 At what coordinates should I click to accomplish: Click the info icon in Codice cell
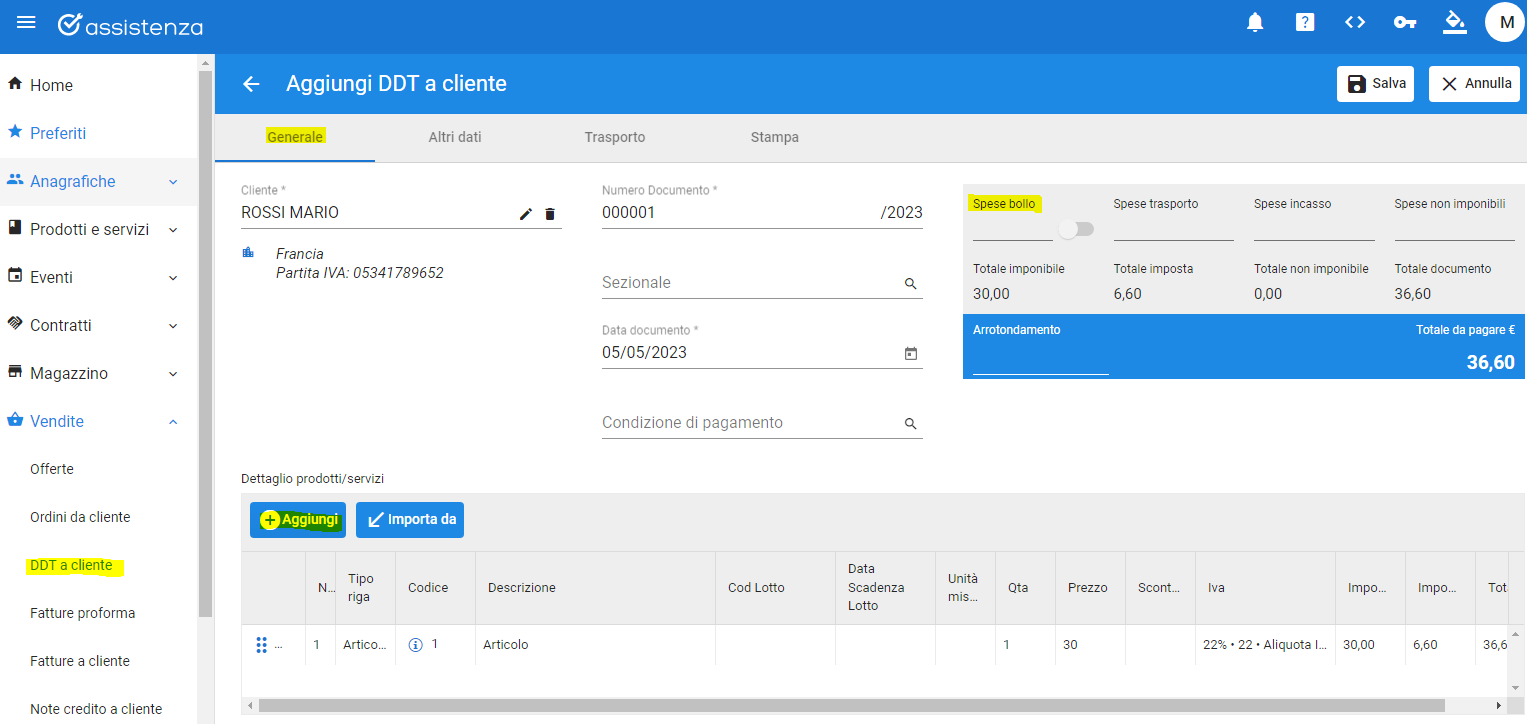pos(416,645)
